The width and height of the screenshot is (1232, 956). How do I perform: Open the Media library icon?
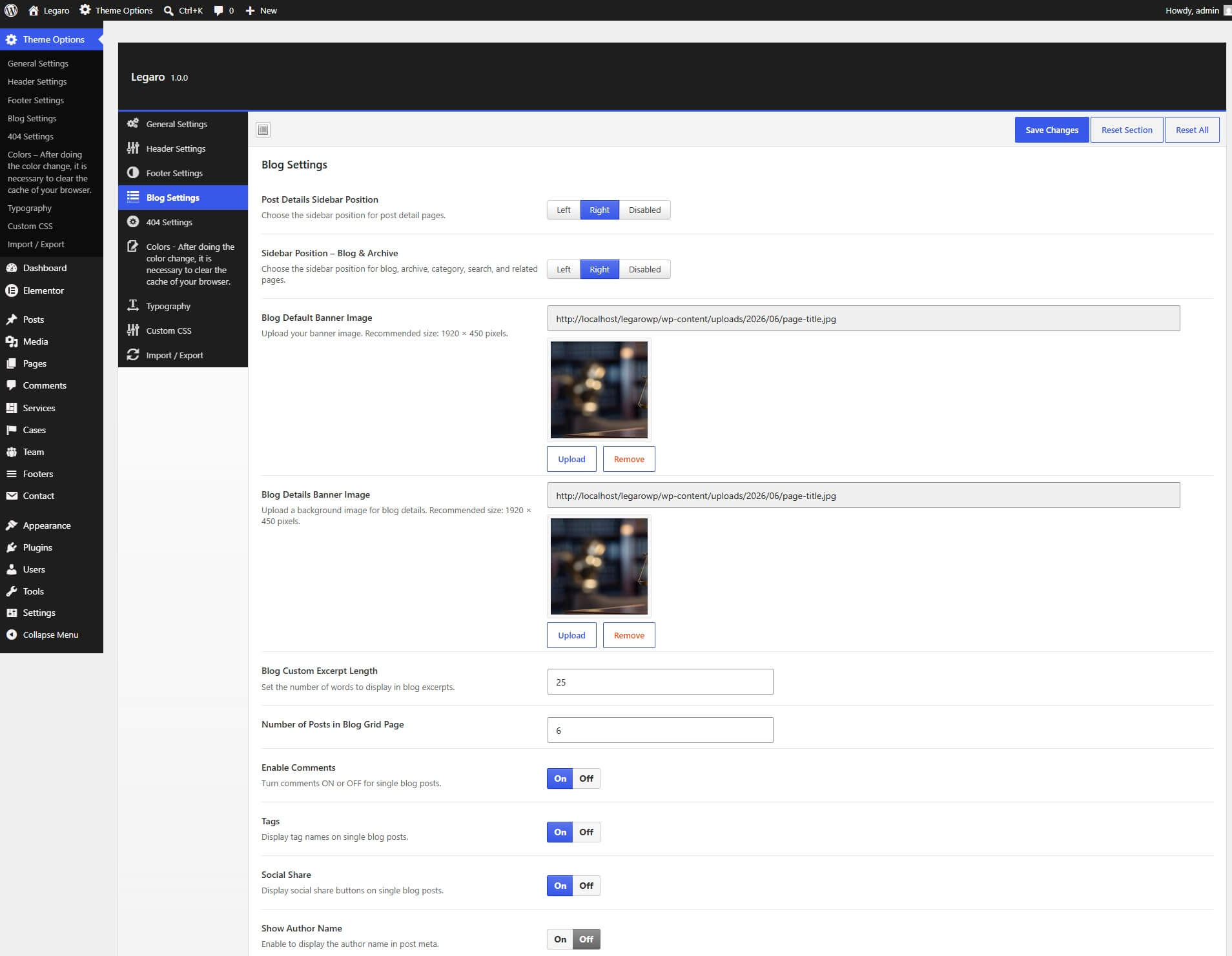[x=12, y=341]
